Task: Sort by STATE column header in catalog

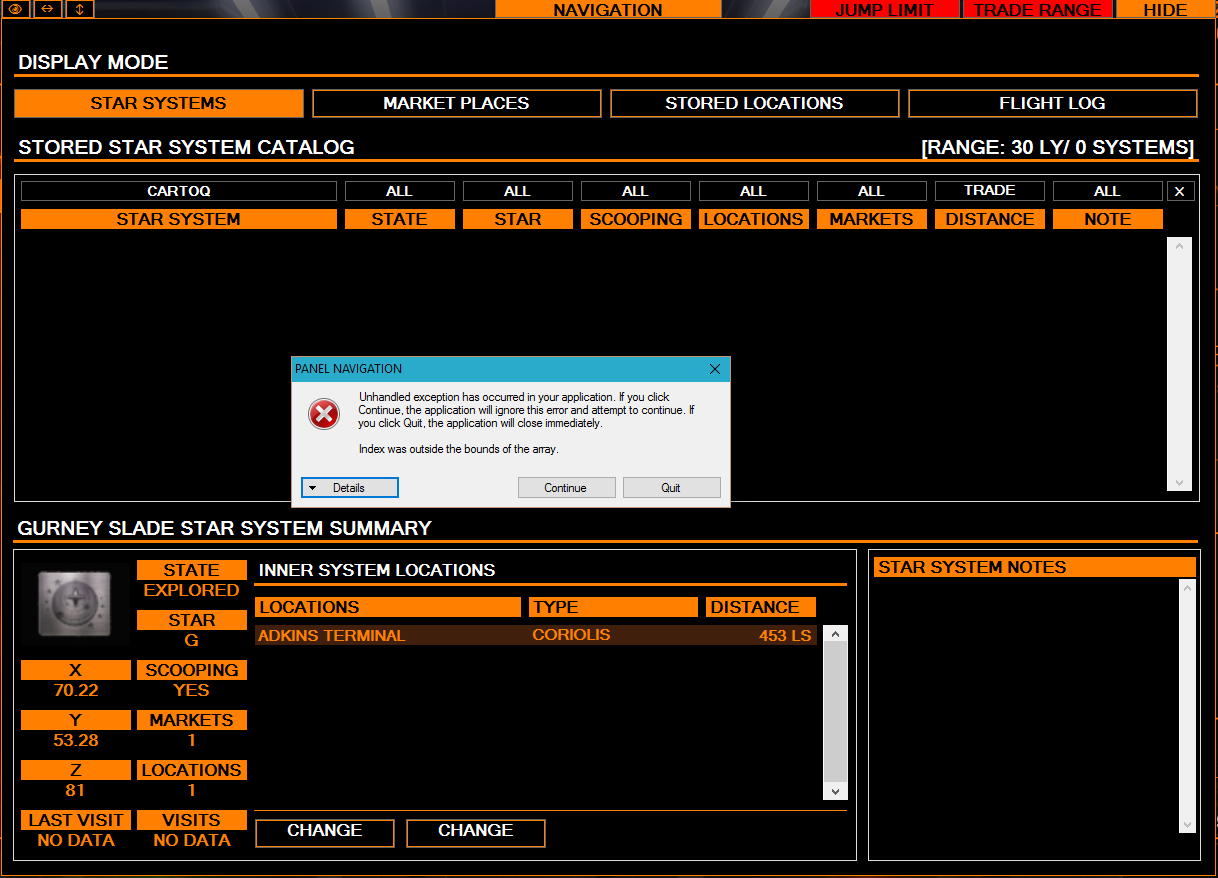Action: [x=399, y=219]
